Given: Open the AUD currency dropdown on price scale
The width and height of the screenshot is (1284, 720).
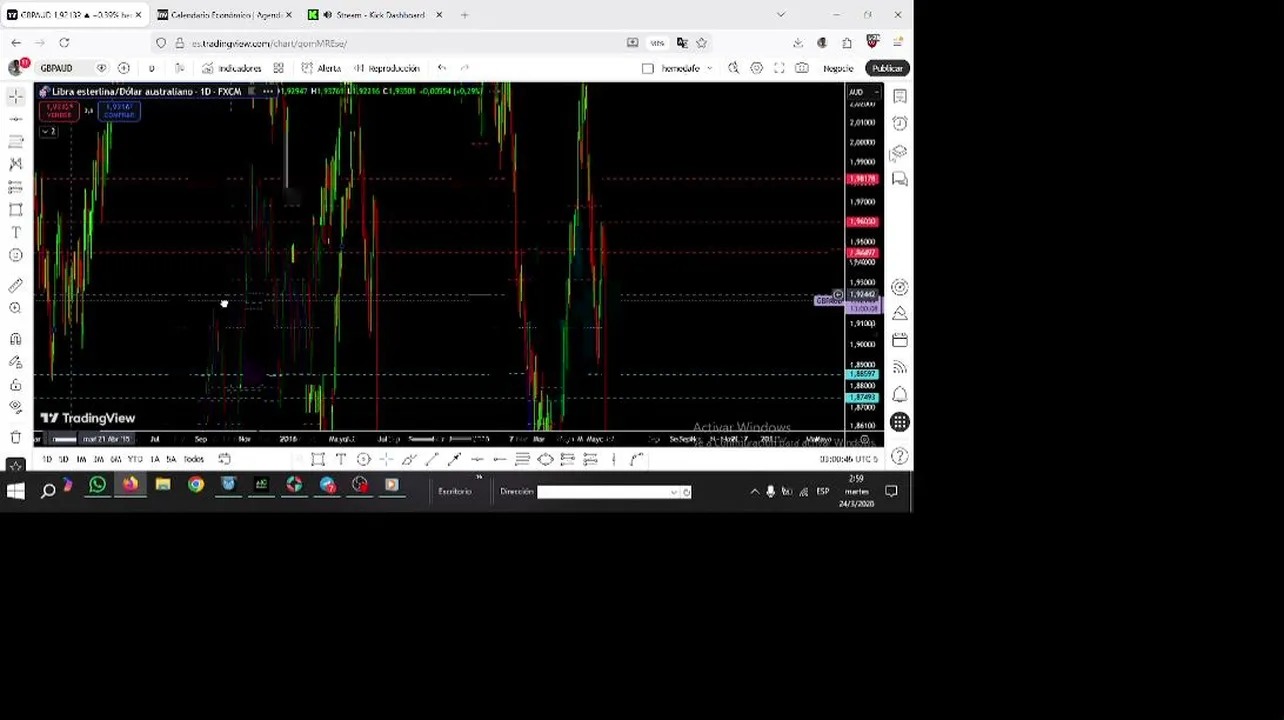Looking at the screenshot, I should 861,92.
